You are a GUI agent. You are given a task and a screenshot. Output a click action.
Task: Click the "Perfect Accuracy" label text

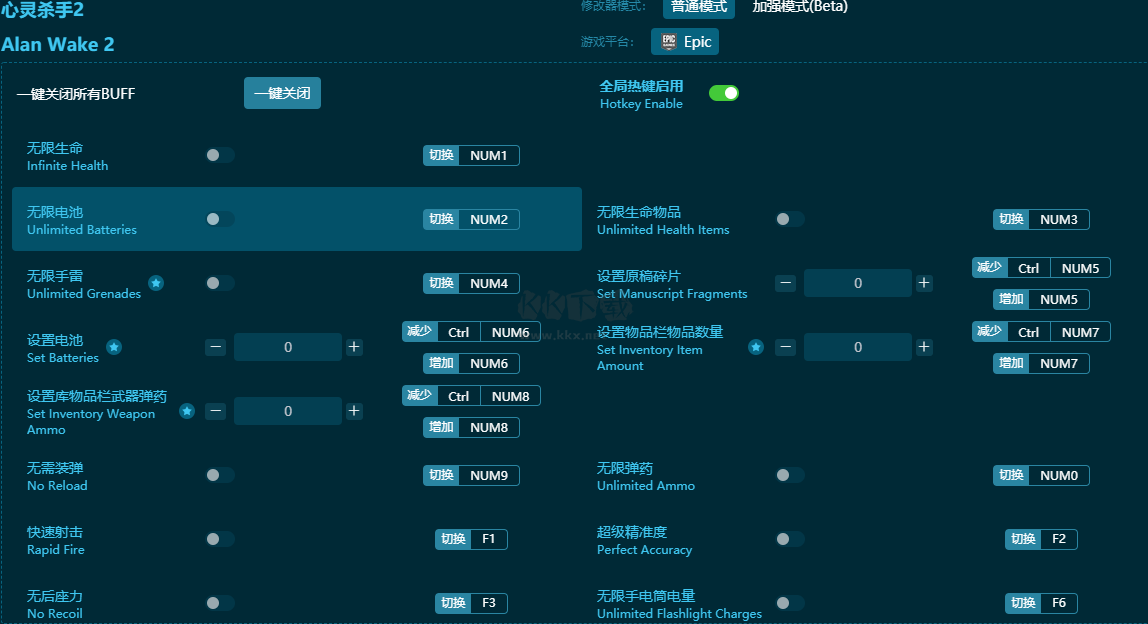pyautogui.click(x=644, y=550)
